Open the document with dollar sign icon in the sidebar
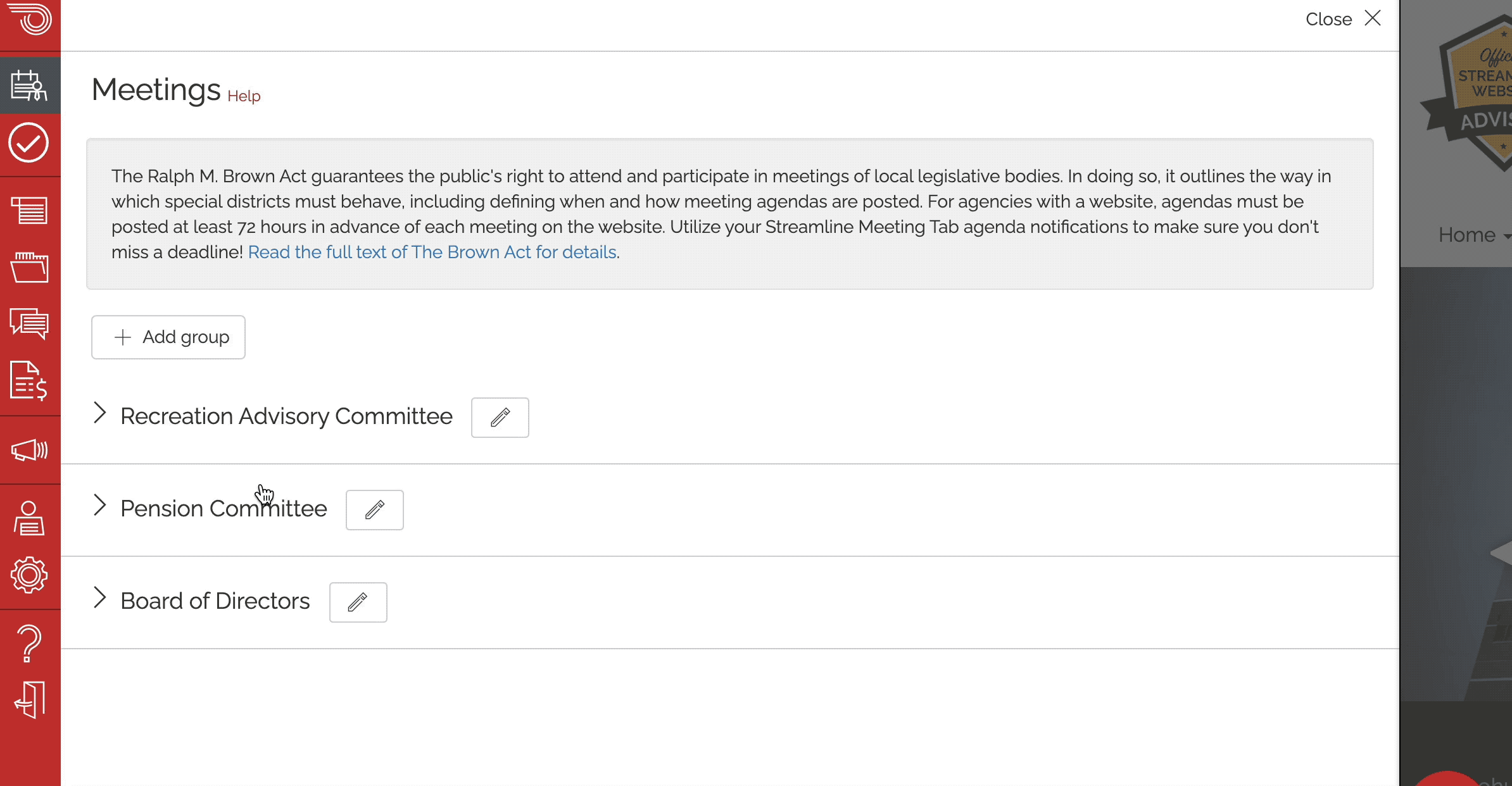Screen dimensions: 1512x786 click(29, 381)
